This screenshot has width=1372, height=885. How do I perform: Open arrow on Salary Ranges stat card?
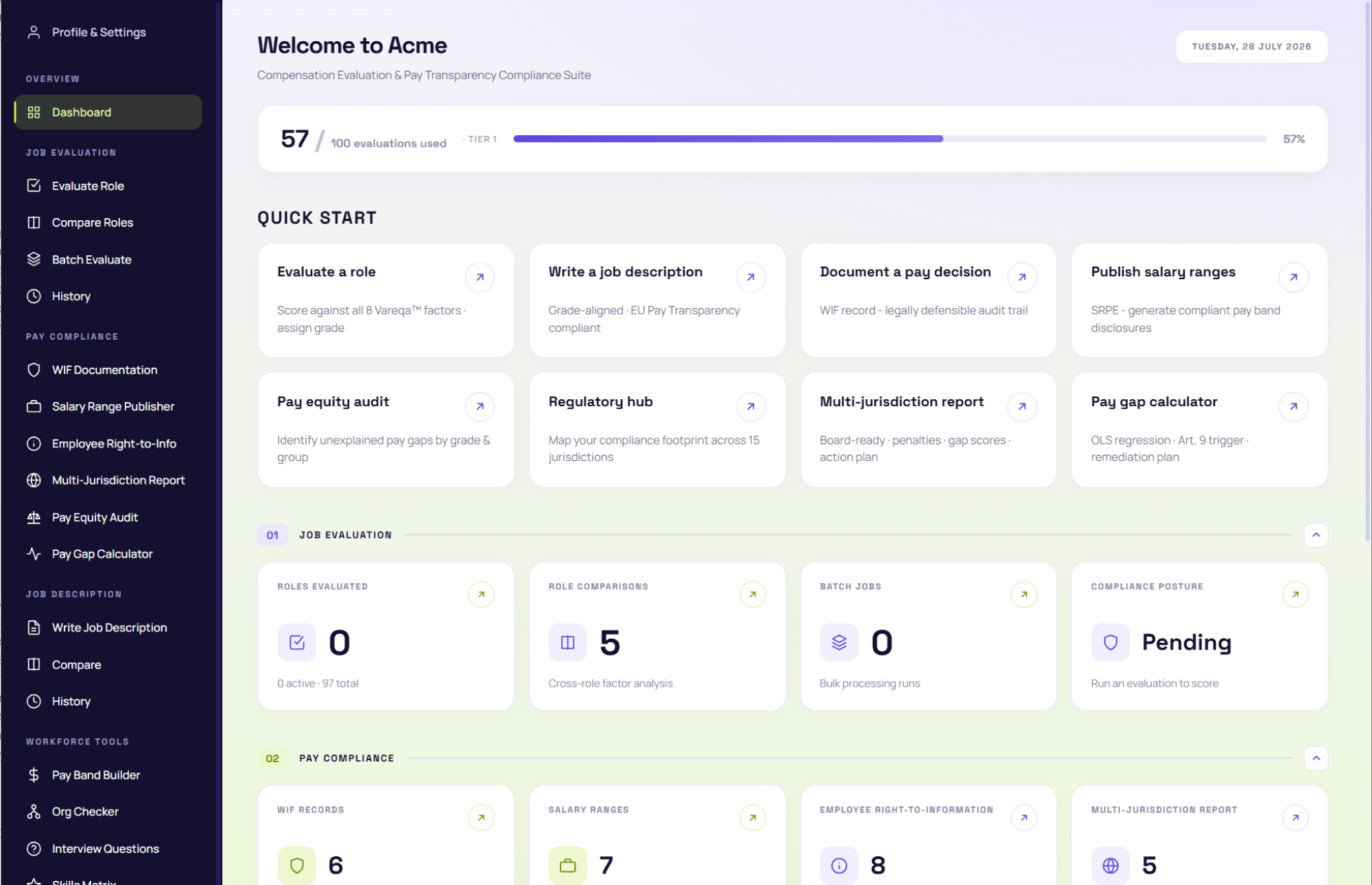pyautogui.click(x=753, y=818)
